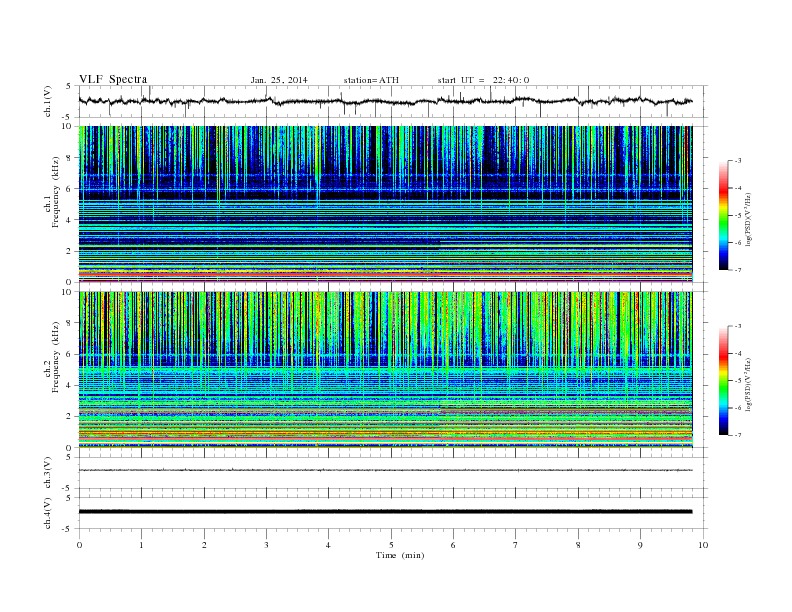Click the '-7' label on ch.2 colorbar
The image size is (792, 612).
coord(737,435)
